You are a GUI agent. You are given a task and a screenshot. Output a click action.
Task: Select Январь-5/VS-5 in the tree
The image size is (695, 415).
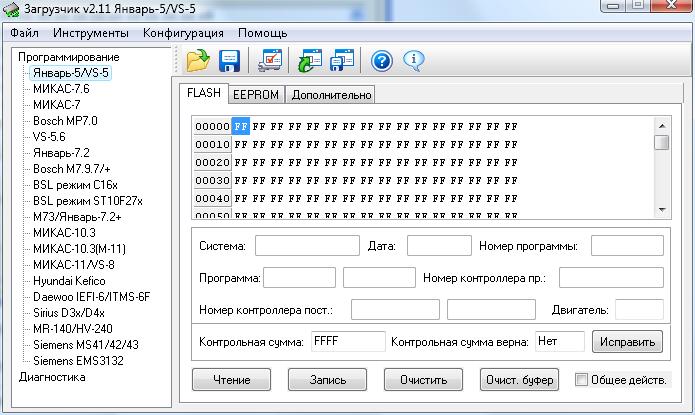pos(70,73)
